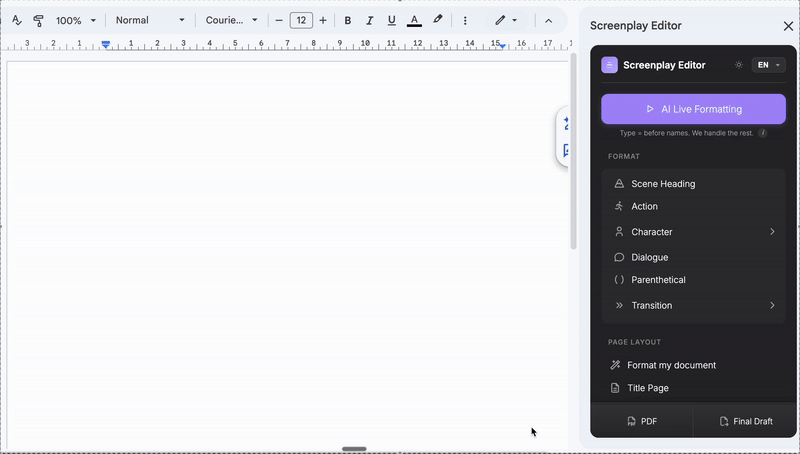Viewport: 800px width, 454px height.
Task: Start AI Live Formatting
Action: [x=693, y=109]
